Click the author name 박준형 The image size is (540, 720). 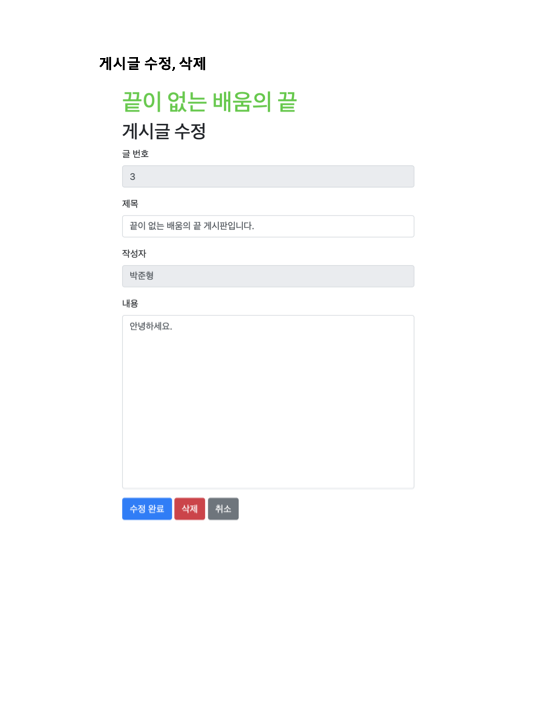141,276
